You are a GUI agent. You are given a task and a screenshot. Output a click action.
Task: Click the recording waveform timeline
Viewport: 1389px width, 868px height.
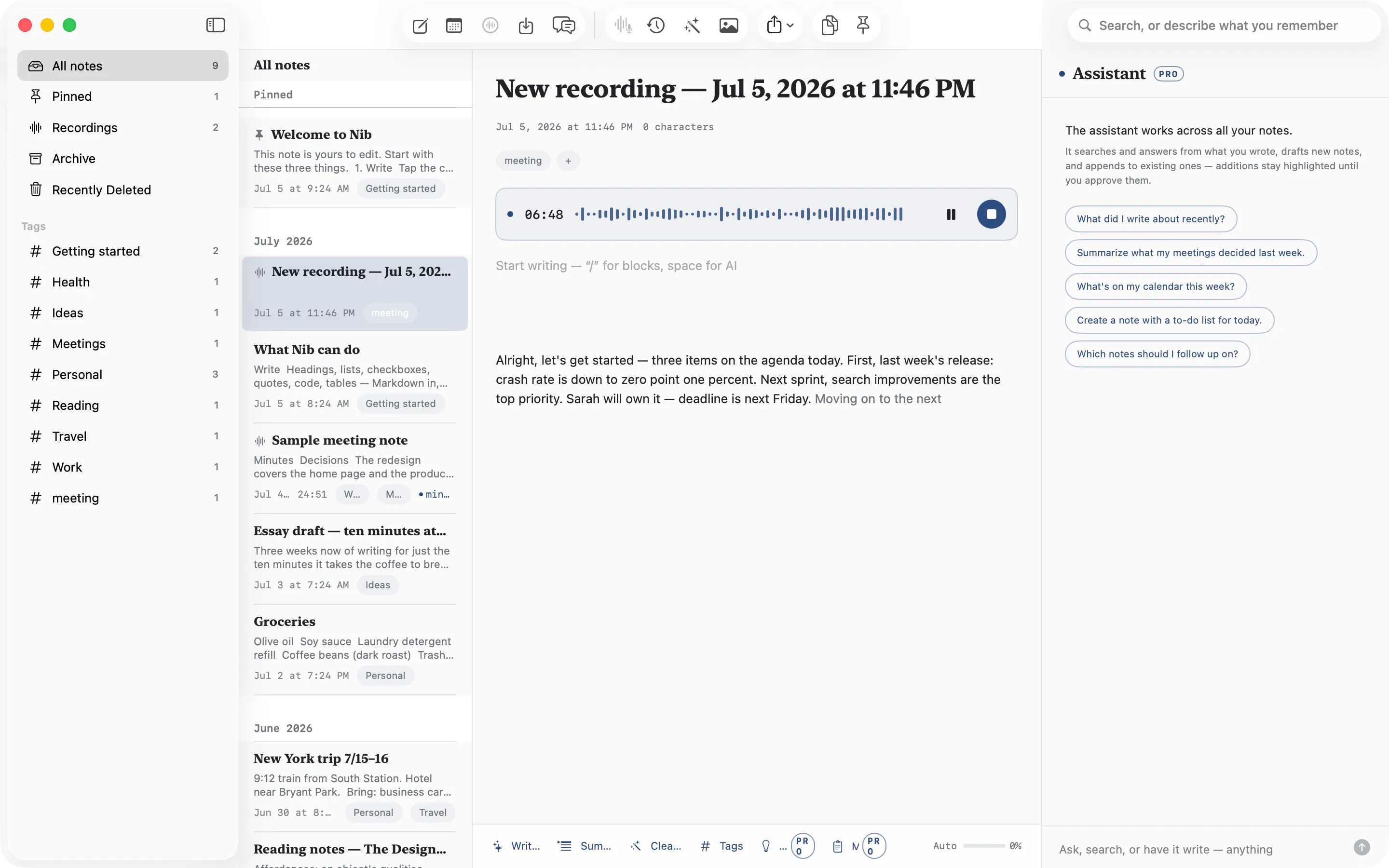[x=739, y=214]
